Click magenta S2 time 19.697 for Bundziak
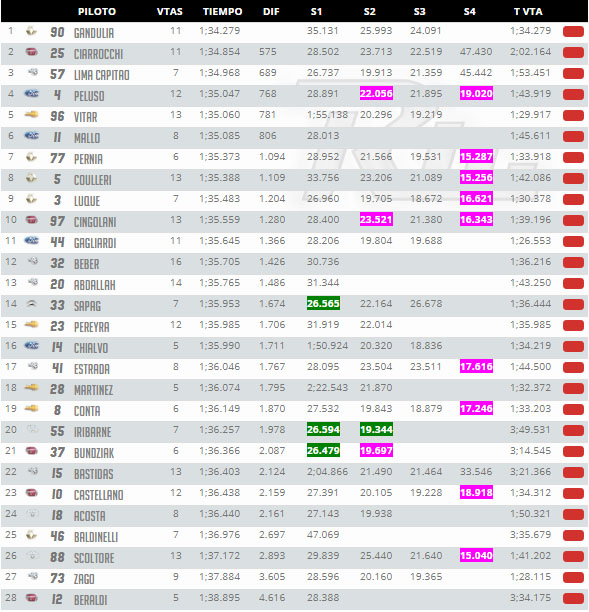 click(376, 451)
